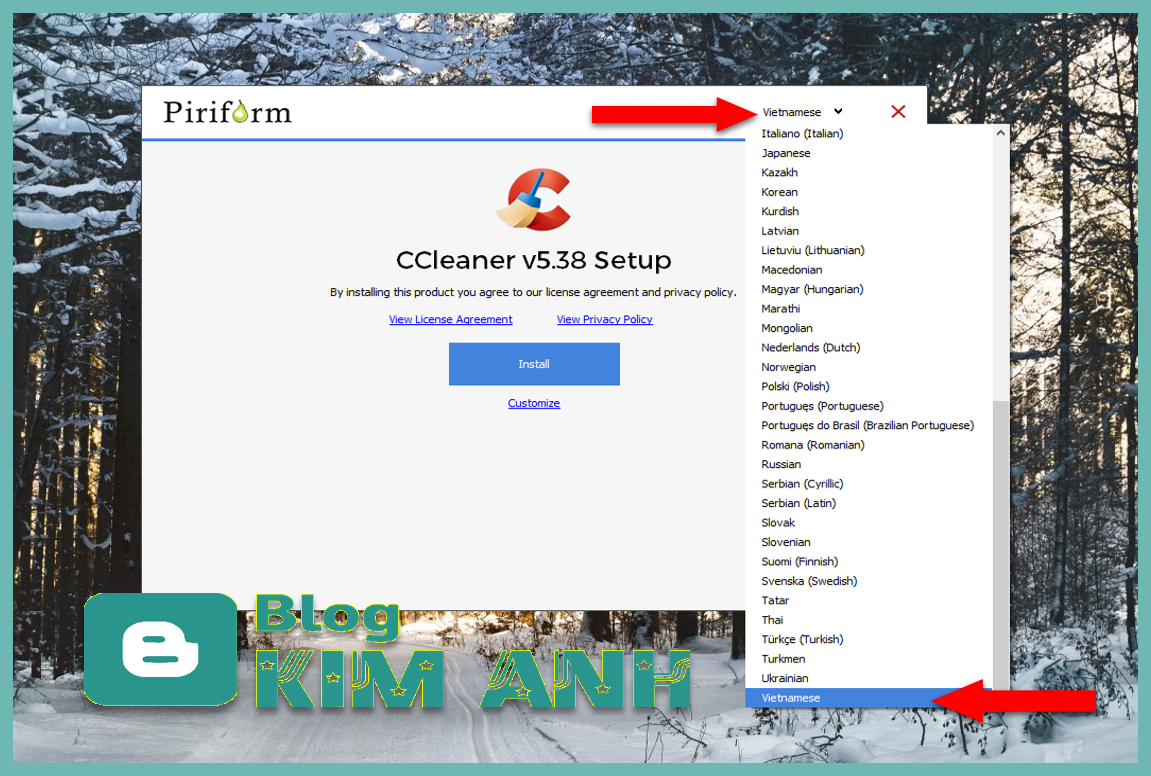Screen dimensions: 1151x776
Task: Pick Russian from language list
Action: pyautogui.click(x=869, y=465)
